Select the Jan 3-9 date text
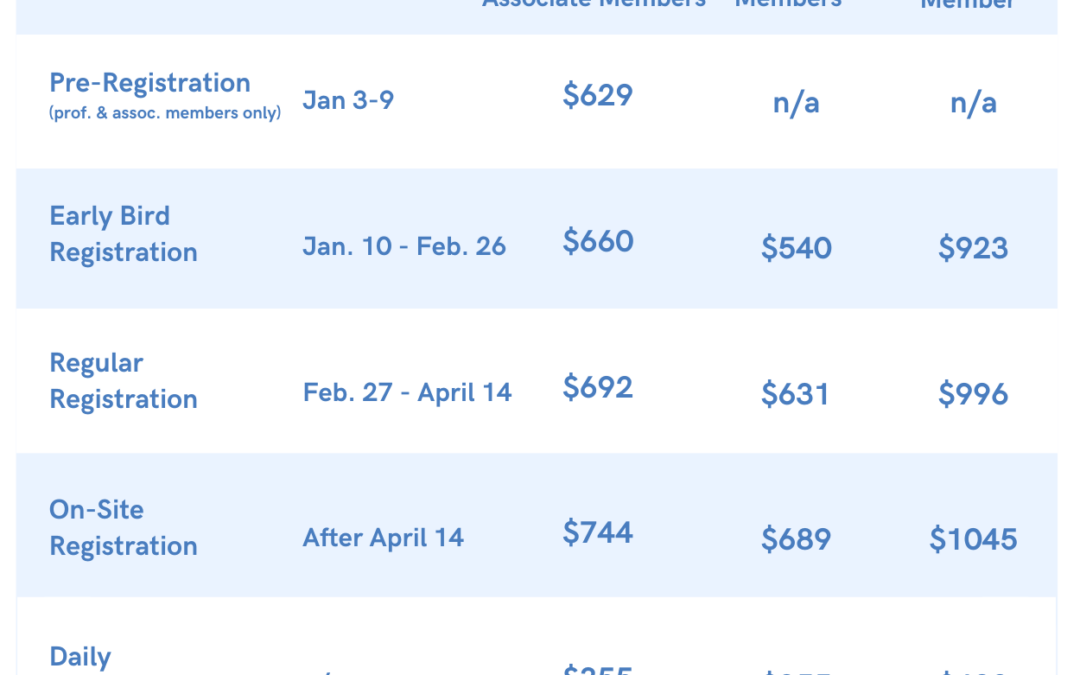The width and height of the screenshot is (1080, 675). [348, 101]
